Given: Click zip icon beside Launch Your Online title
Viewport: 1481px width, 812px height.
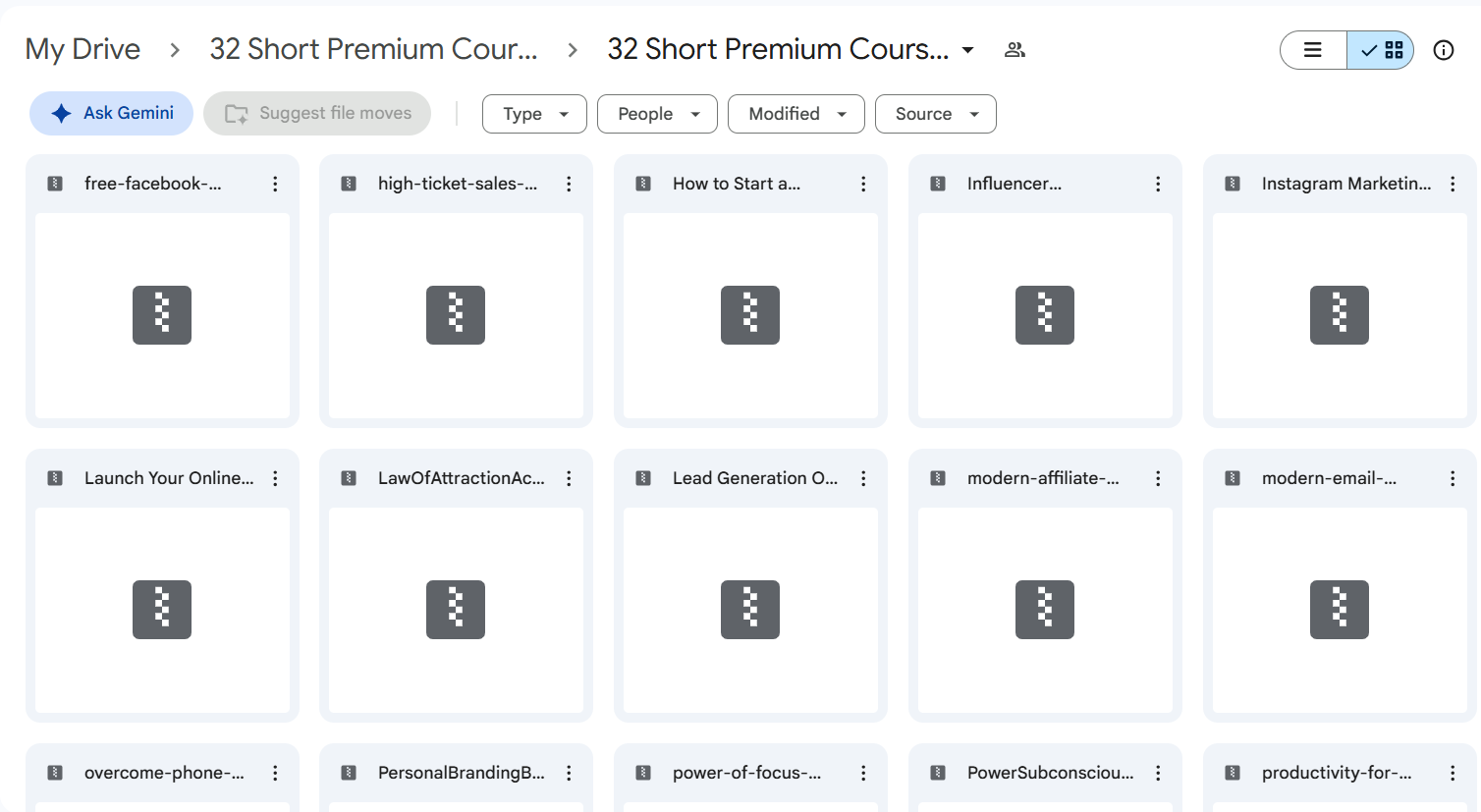Looking at the screenshot, I should 55,478.
